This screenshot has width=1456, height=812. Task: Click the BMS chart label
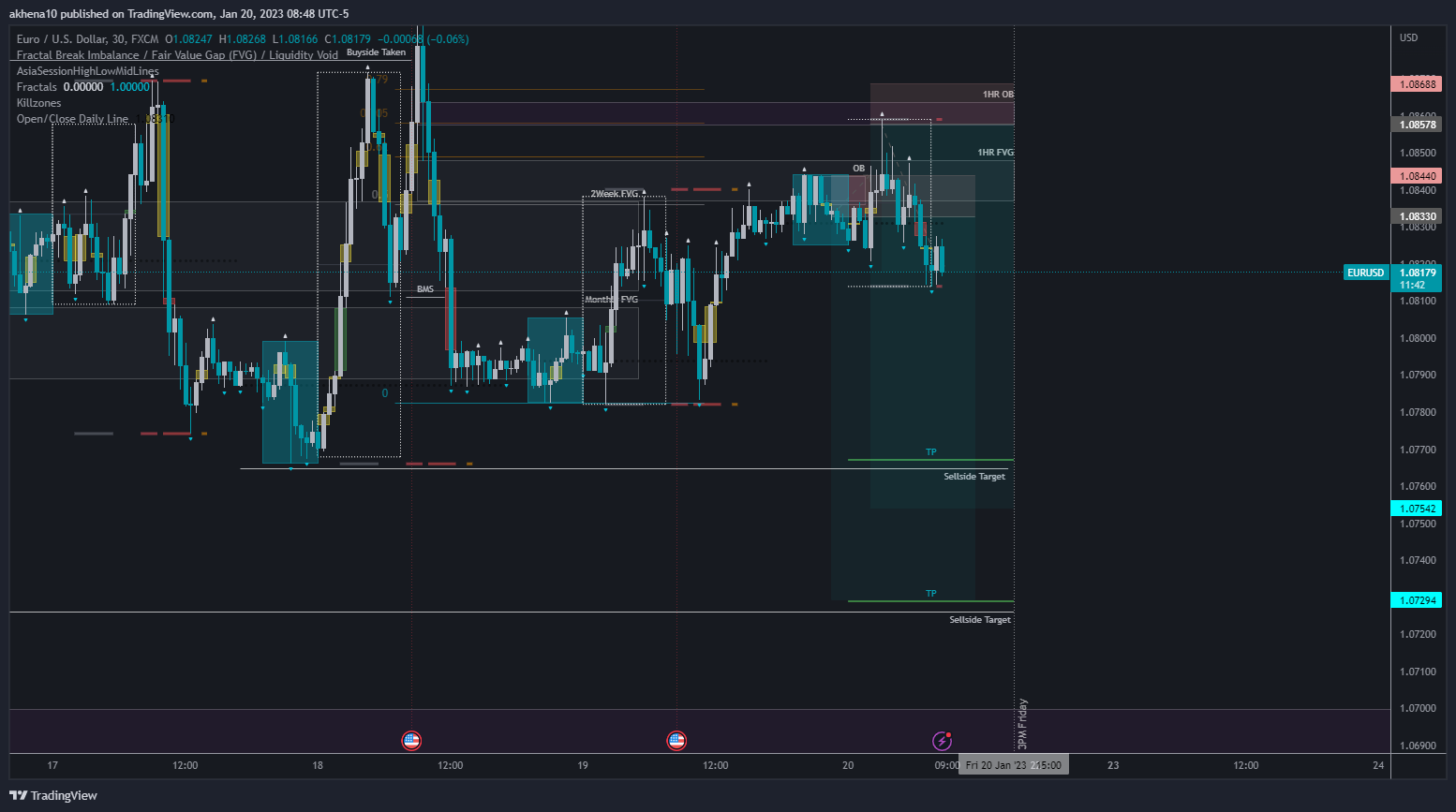(x=425, y=289)
